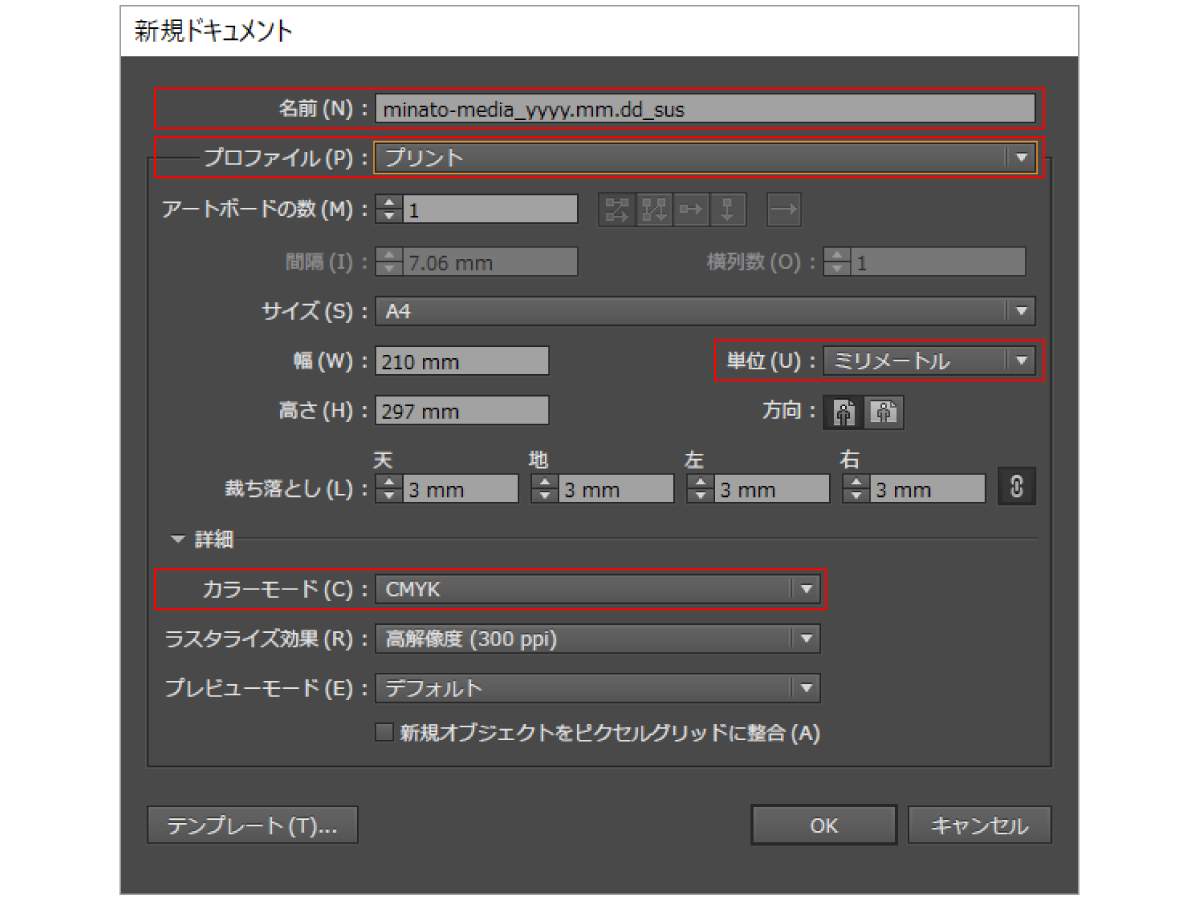Select arrange by column artboard icon

728,209
